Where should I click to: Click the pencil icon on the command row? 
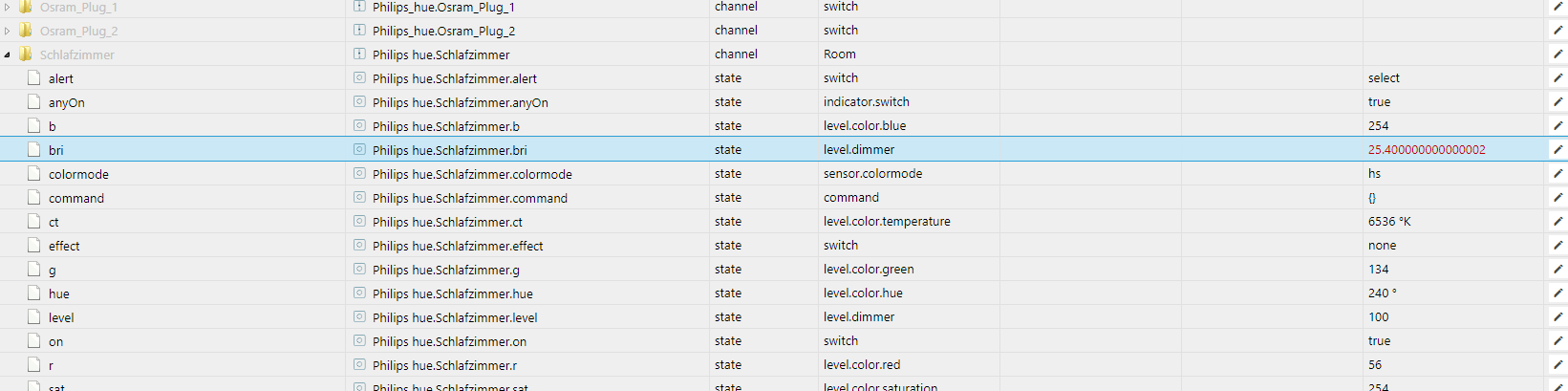[x=1558, y=198]
